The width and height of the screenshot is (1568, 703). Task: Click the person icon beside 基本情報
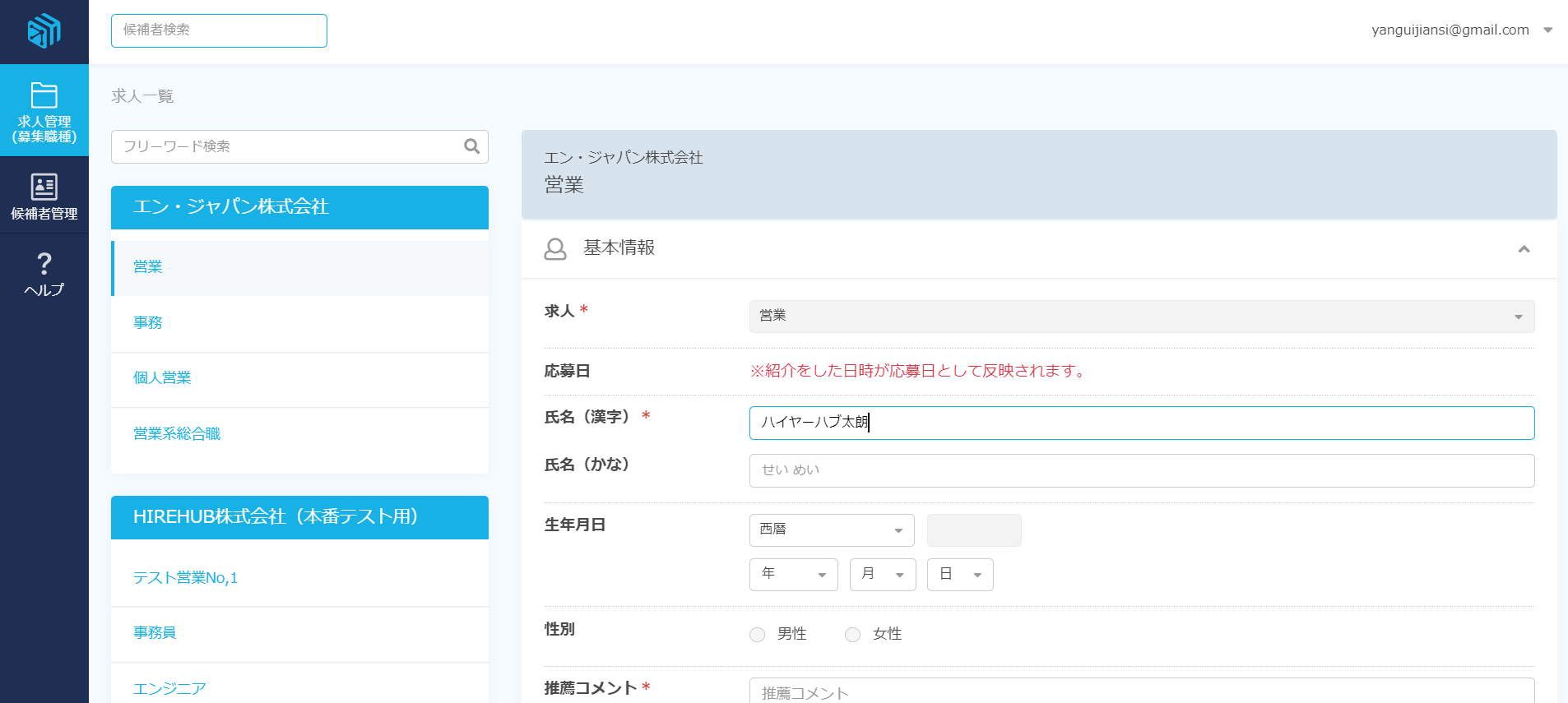(555, 248)
